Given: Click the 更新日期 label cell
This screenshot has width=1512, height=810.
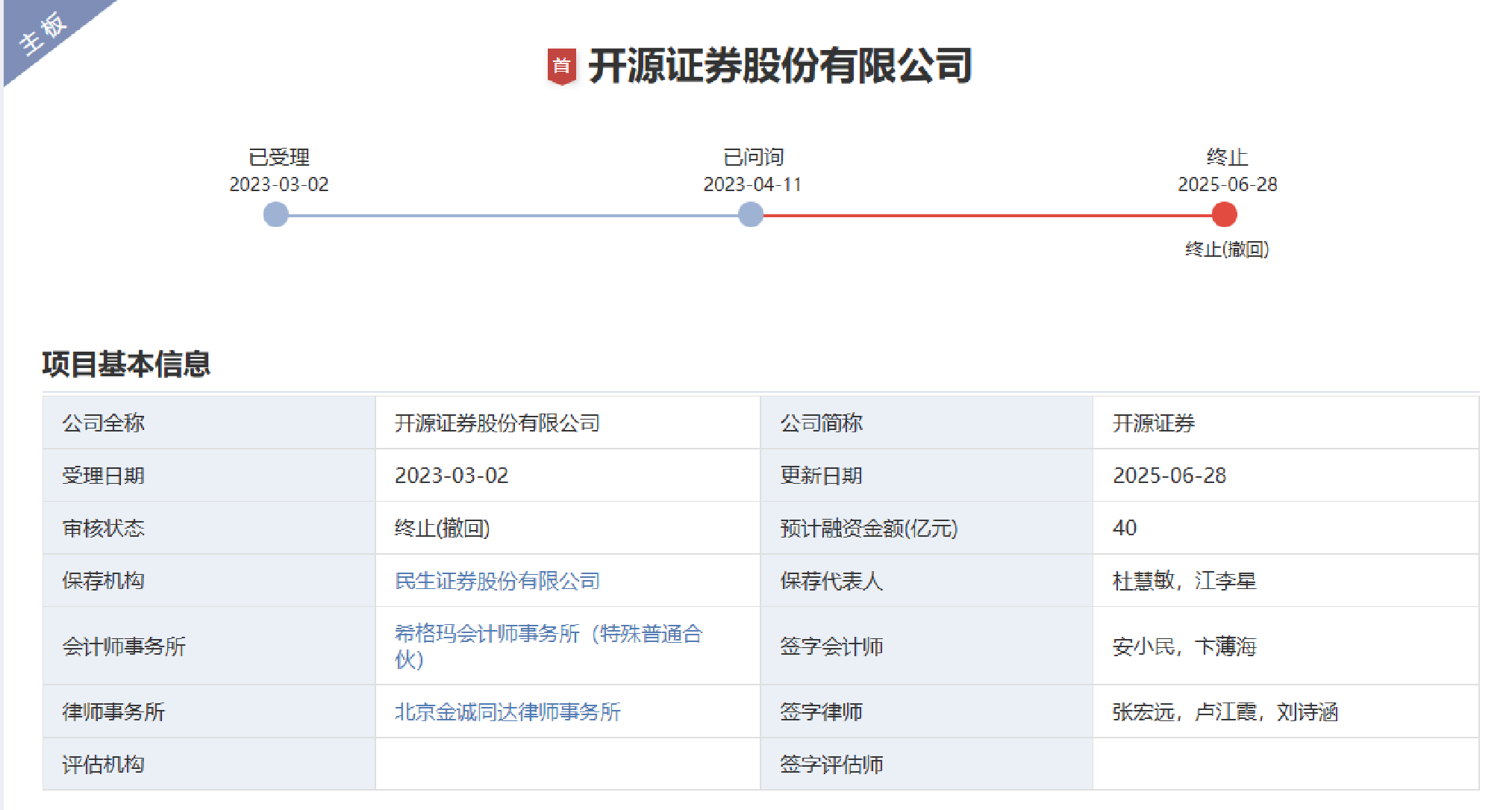Looking at the screenshot, I should point(926,475).
